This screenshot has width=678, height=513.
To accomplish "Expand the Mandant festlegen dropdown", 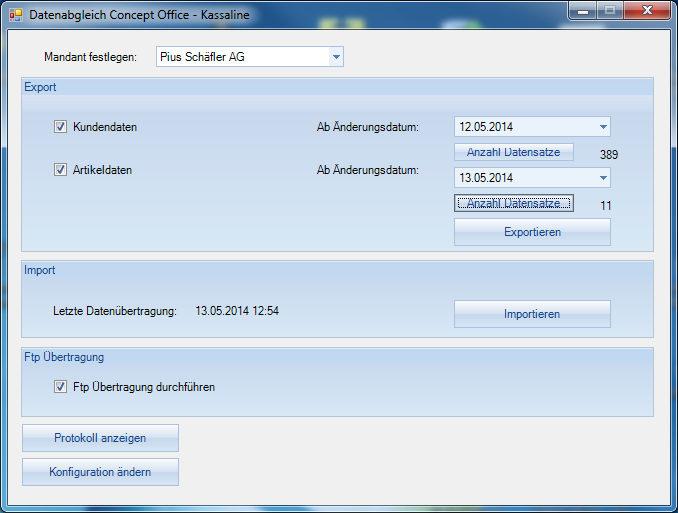I will click(x=336, y=57).
